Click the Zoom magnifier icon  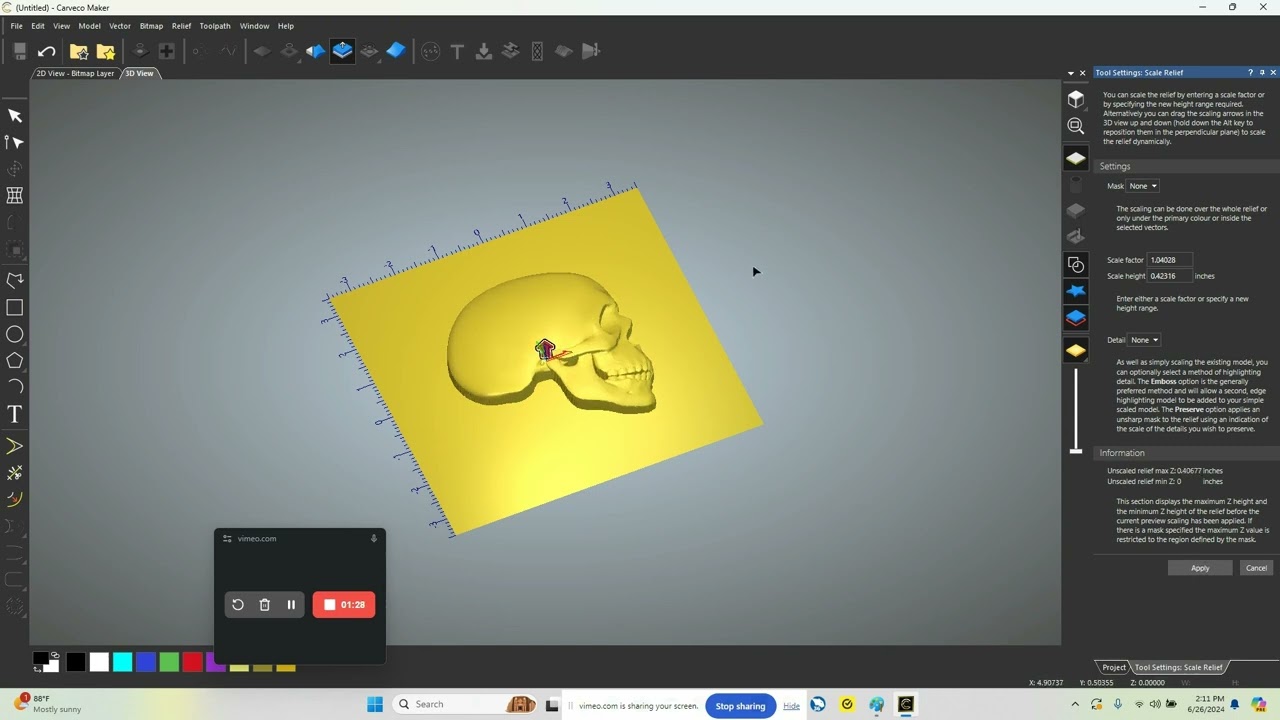1076,126
